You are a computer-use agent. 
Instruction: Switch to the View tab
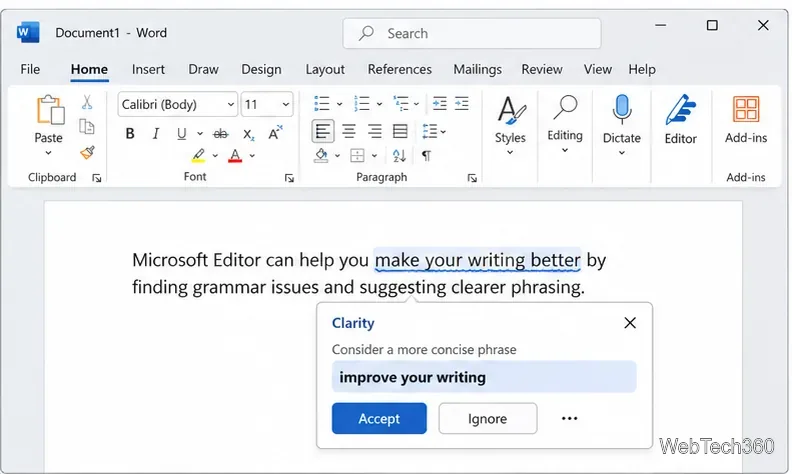(598, 69)
